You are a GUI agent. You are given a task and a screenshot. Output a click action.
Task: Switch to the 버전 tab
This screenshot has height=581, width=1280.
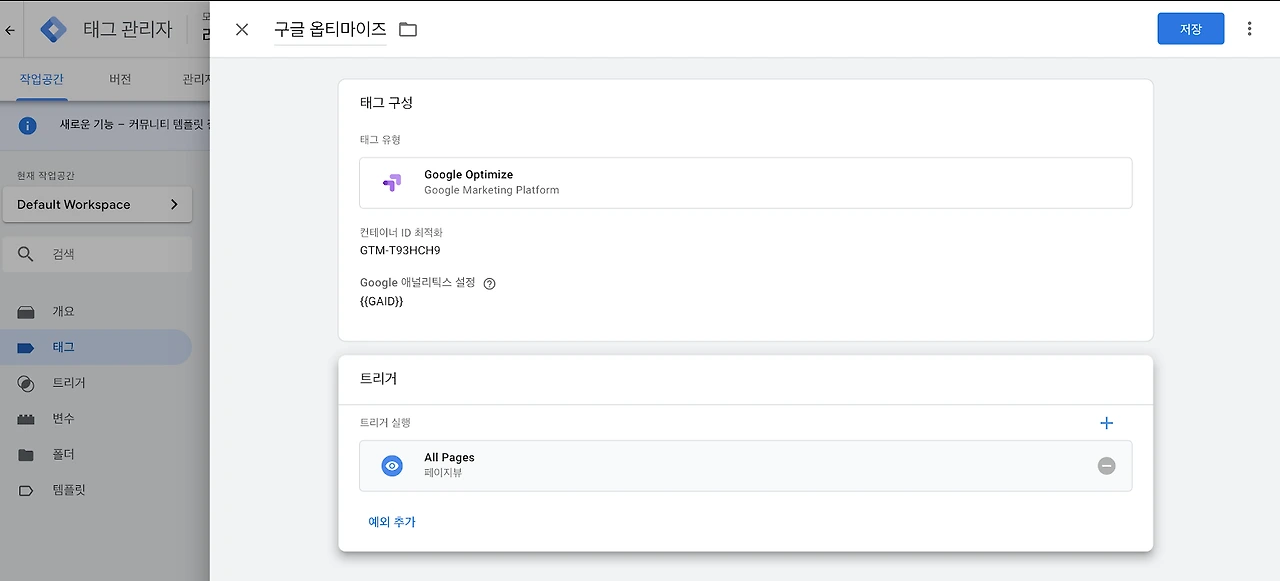tap(120, 79)
